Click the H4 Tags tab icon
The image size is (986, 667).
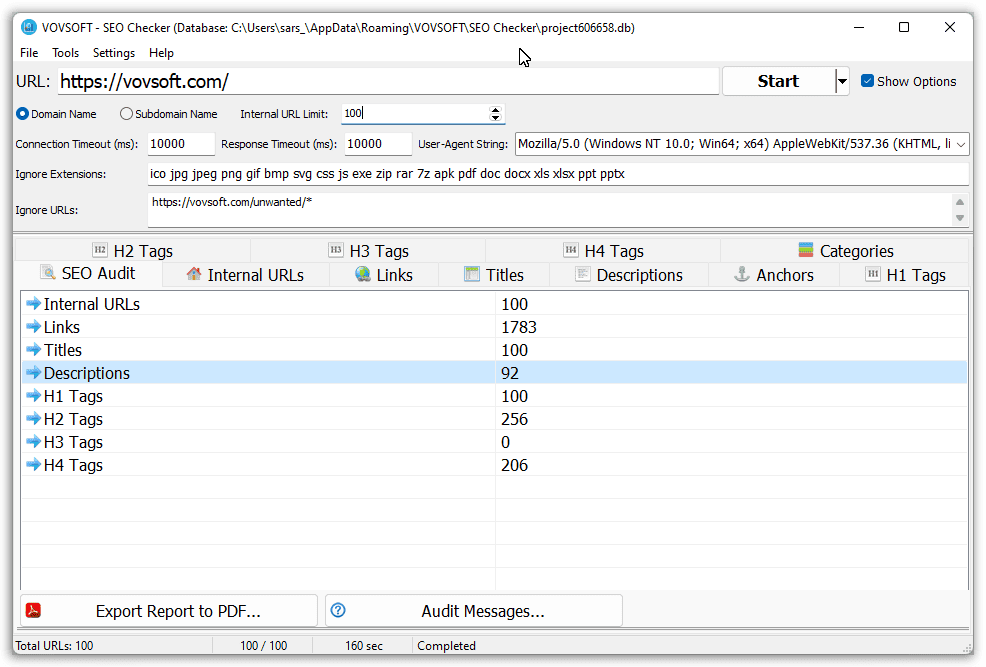coord(570,250)
